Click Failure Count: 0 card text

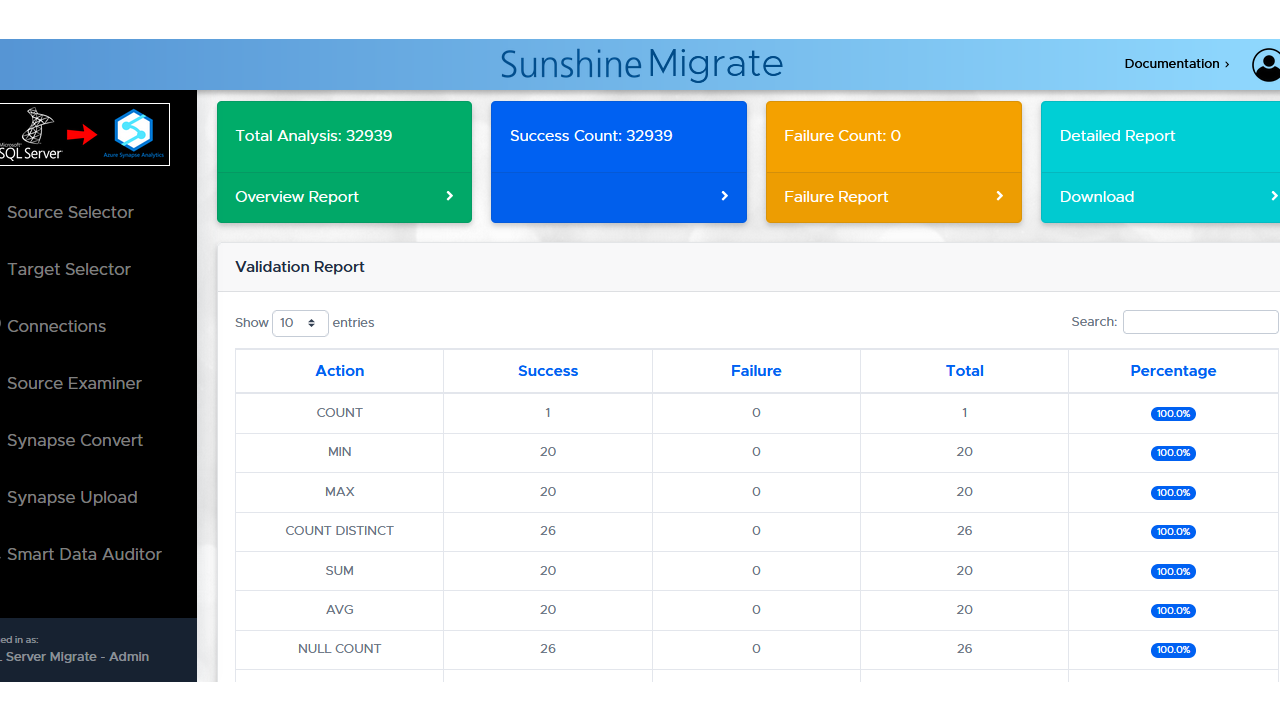click(x=842, y=136)
